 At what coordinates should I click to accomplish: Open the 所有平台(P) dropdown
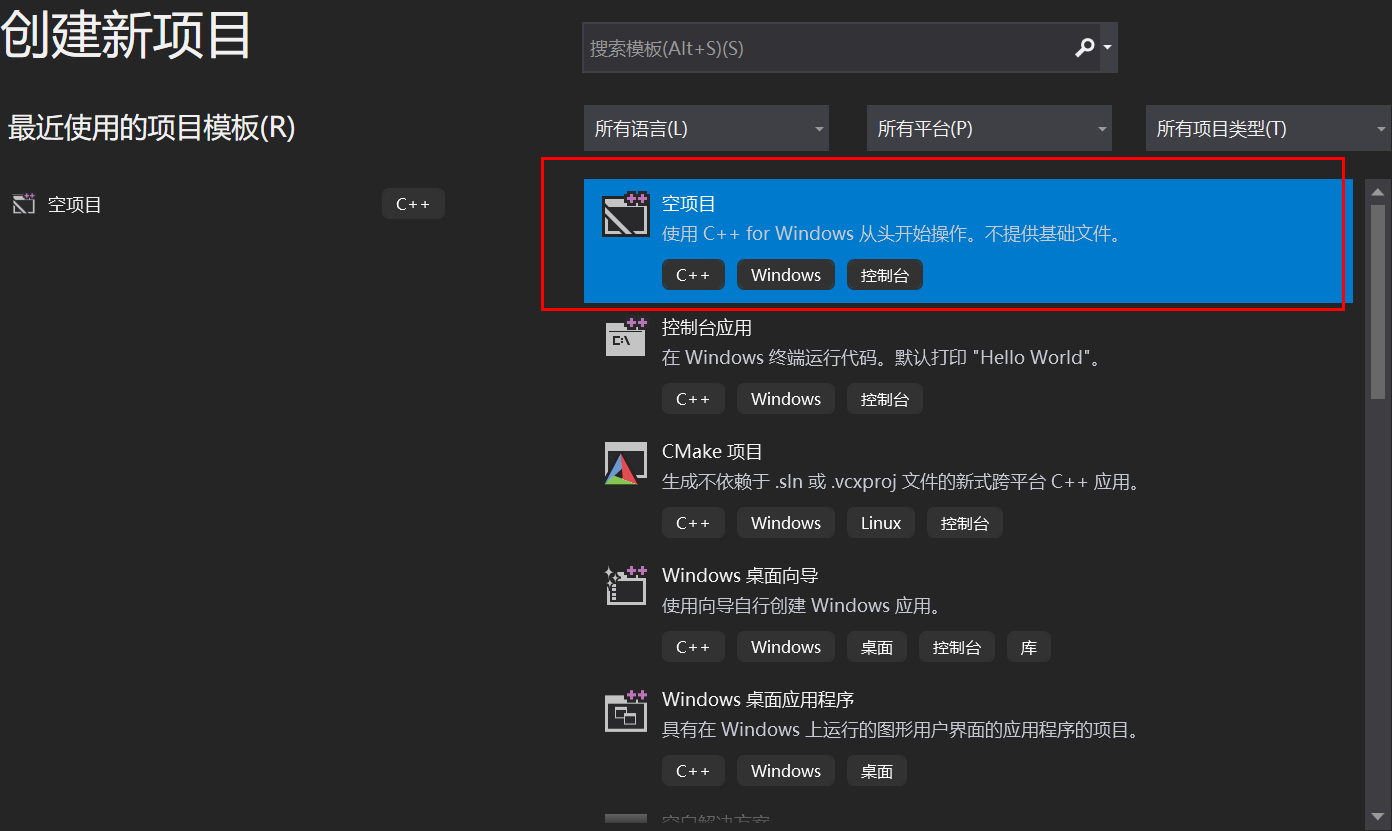989,128
